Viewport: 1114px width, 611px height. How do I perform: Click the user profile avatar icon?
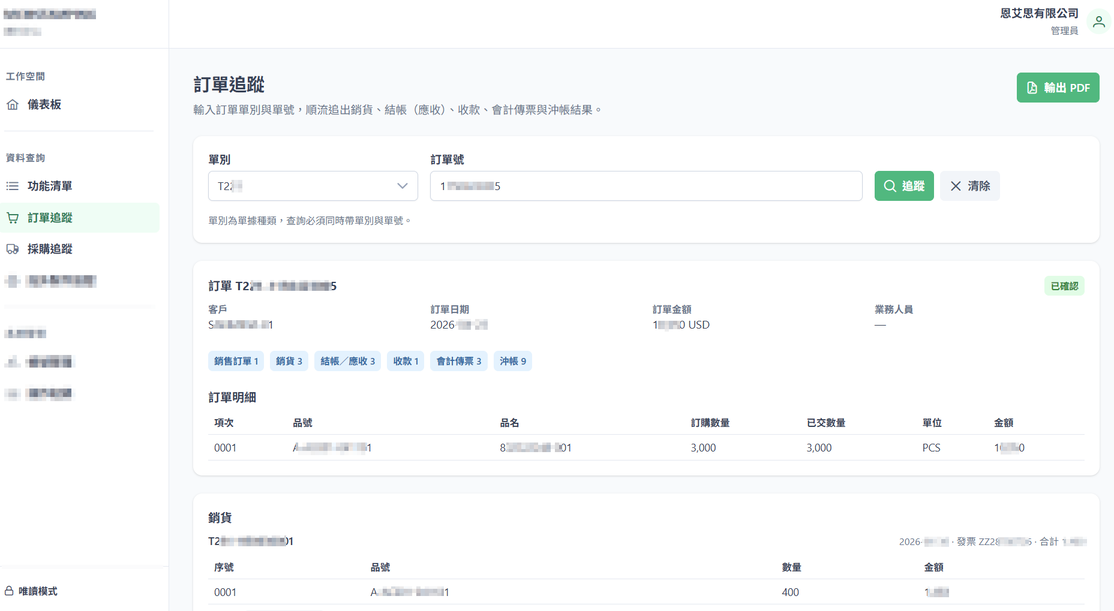point(1098,22)
